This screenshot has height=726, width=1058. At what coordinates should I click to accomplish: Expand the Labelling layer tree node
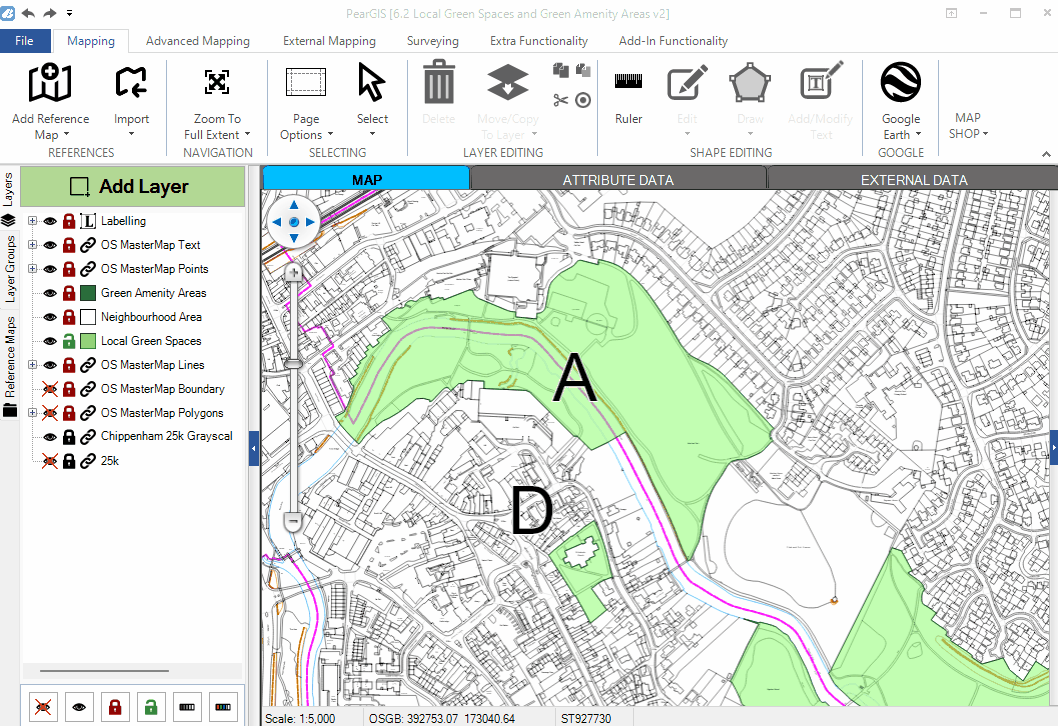pyautogui.click(x=32, y=221)
